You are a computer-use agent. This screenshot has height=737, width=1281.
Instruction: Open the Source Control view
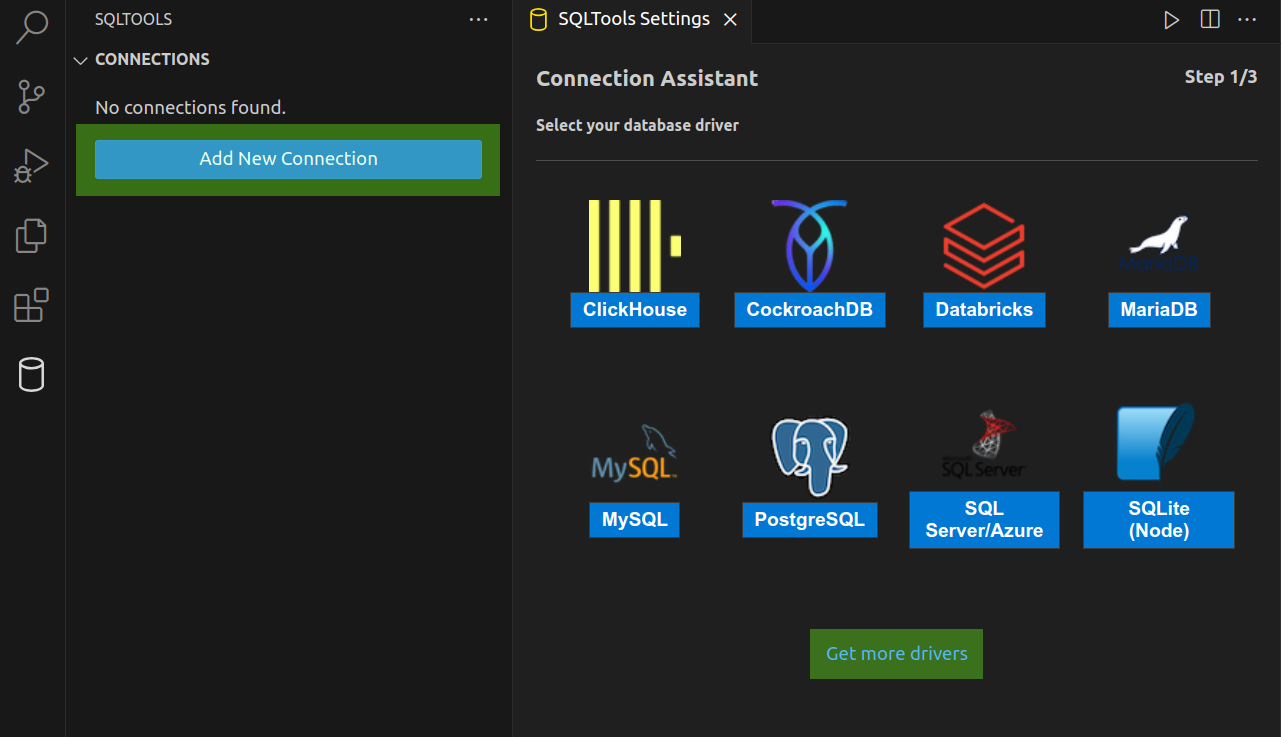pos(32,97)
